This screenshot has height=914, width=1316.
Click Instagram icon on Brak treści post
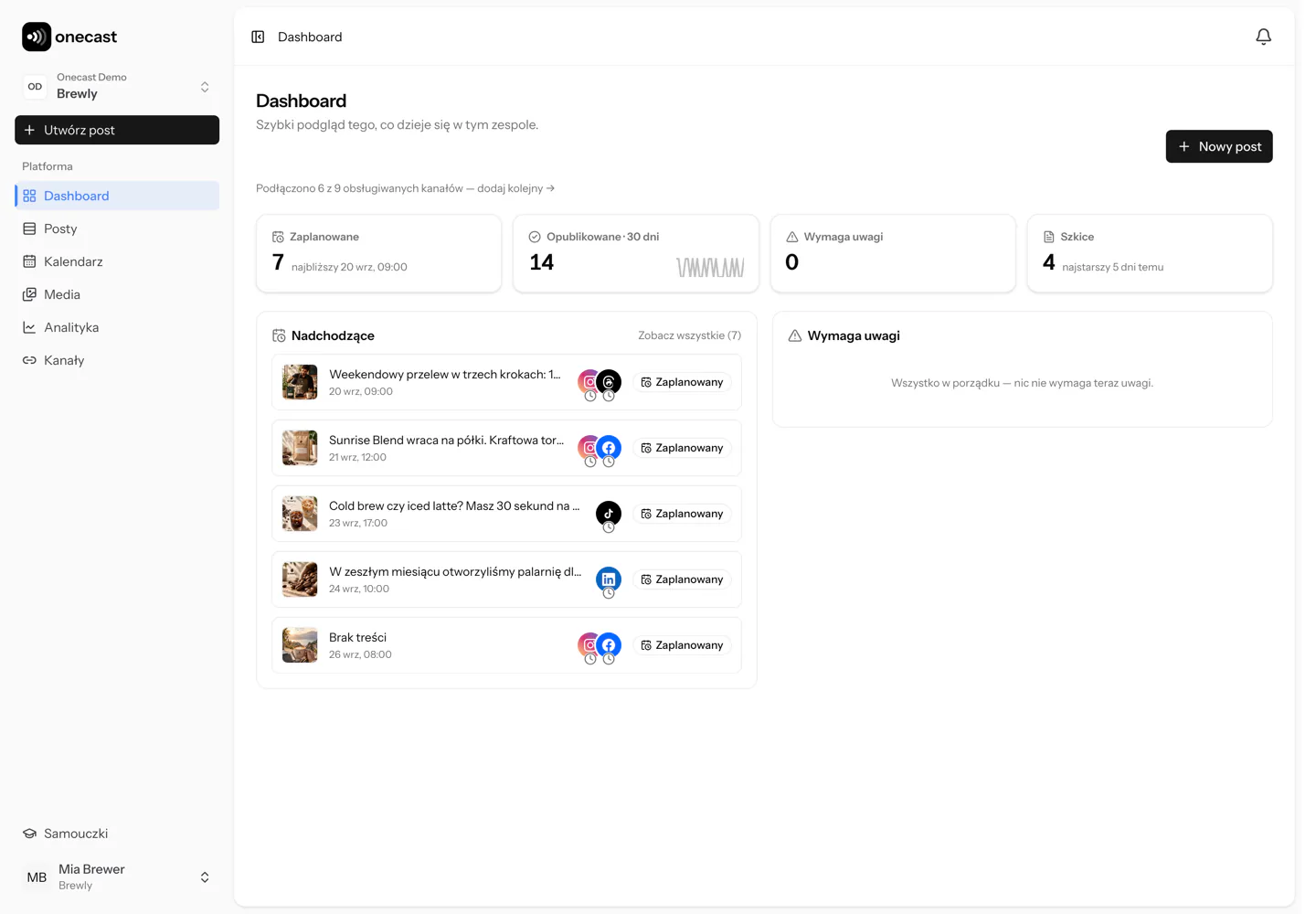click(x=588, y=645)
